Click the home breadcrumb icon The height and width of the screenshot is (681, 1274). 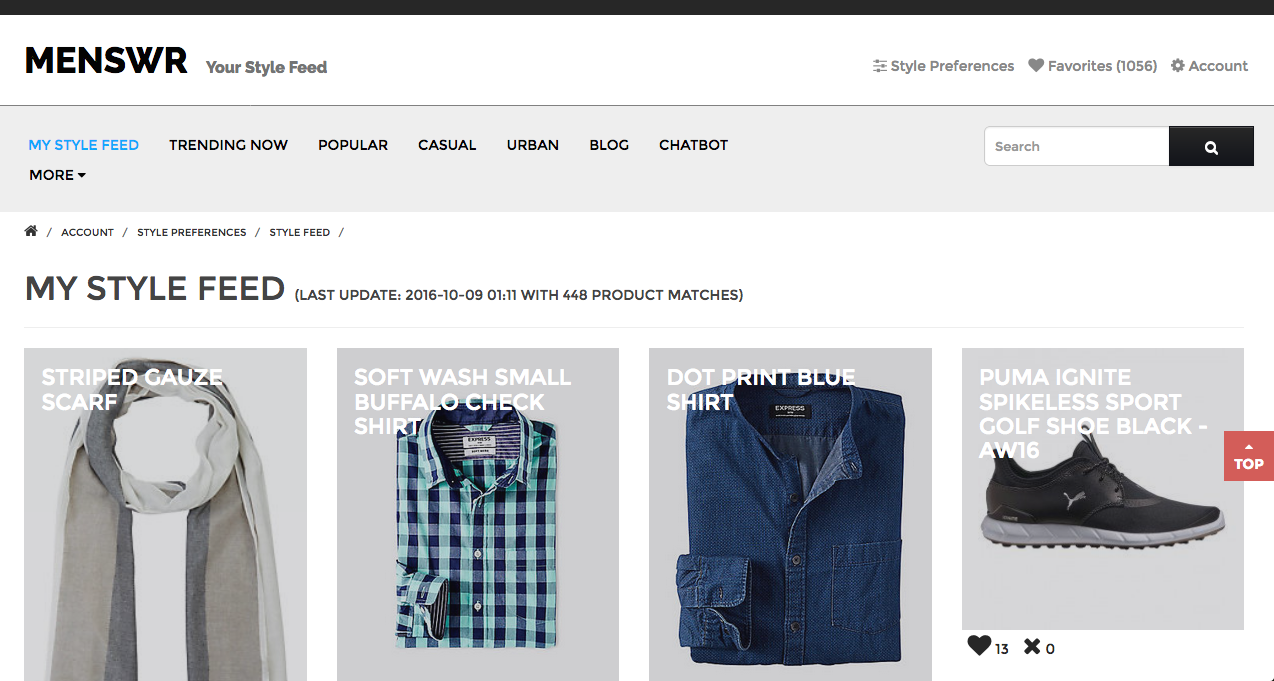[x=31, y=230]
